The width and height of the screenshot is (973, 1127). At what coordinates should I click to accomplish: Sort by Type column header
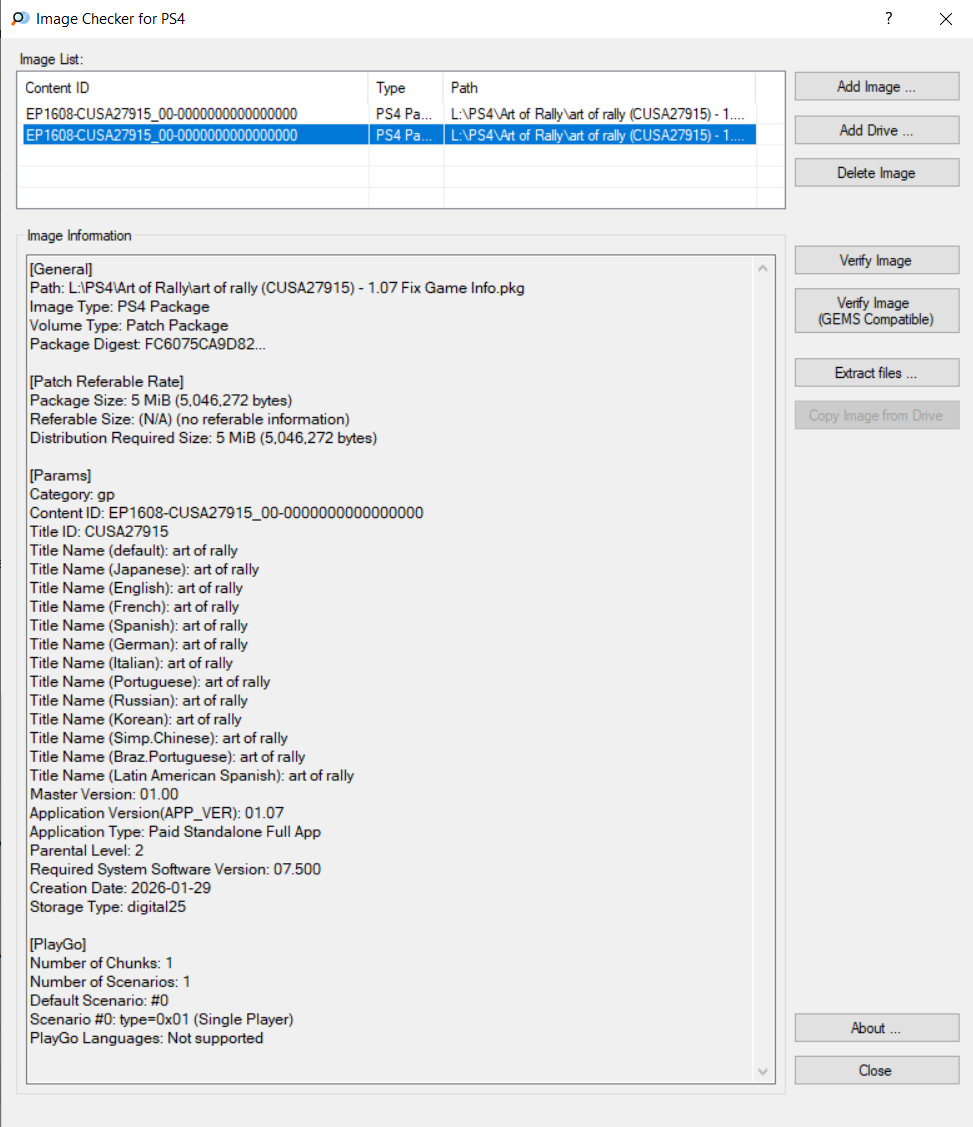(406, 88)
